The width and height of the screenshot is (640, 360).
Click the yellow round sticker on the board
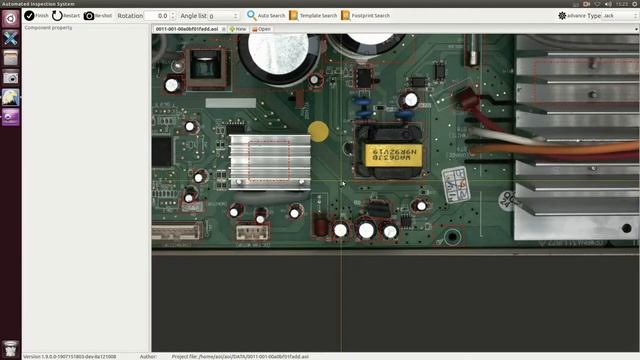tap(318, 131)
